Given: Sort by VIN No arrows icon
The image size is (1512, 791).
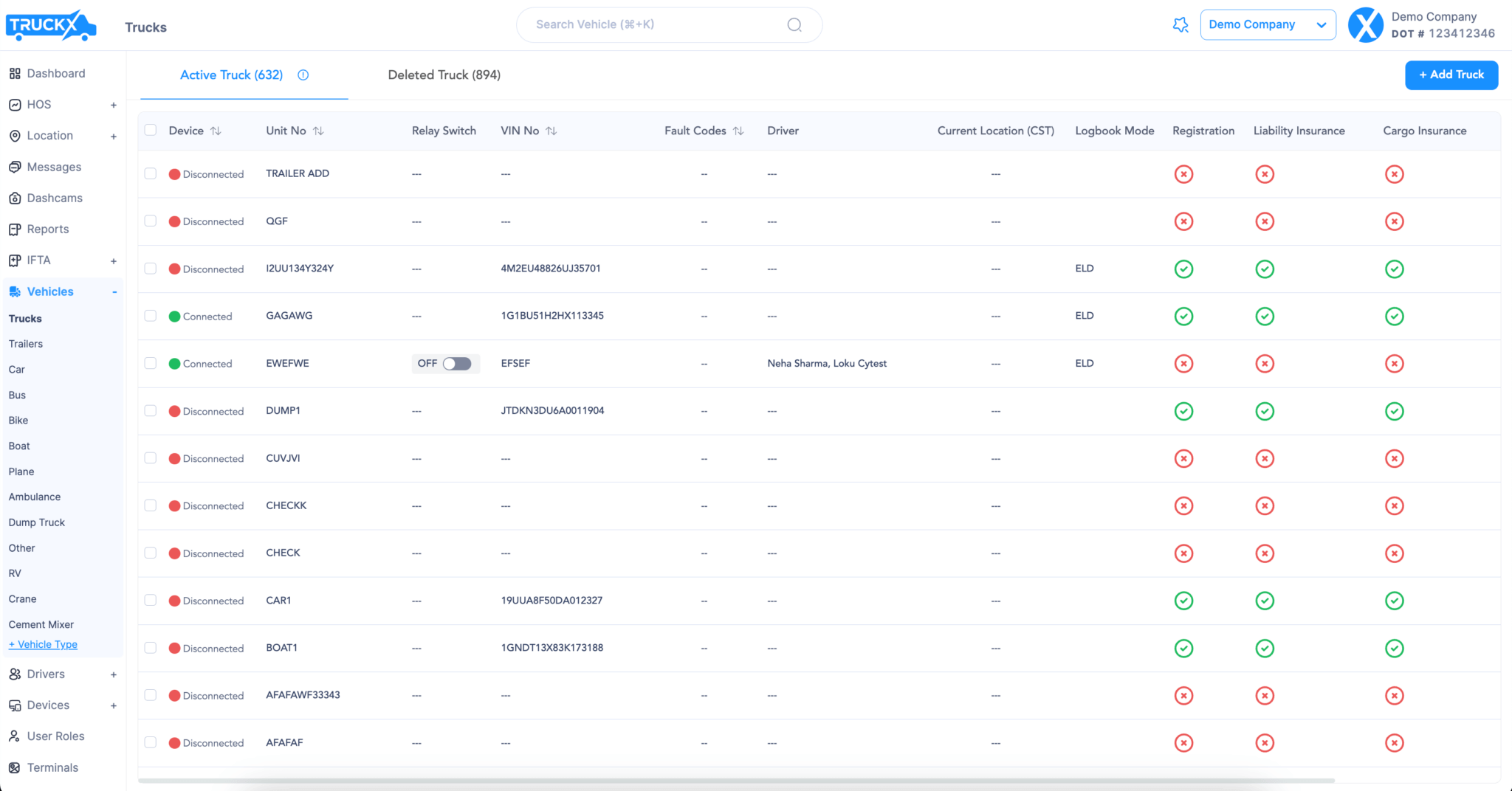Looking at the screenshot, I should (551, 131).
